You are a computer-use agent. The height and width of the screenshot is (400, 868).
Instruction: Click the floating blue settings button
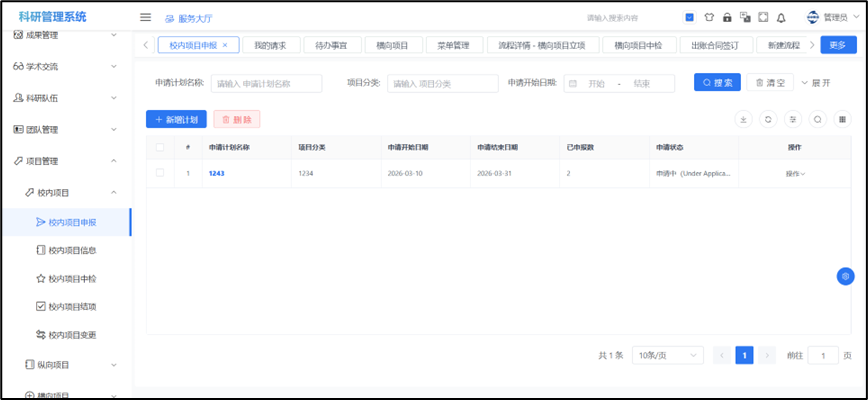click(845, 276)
